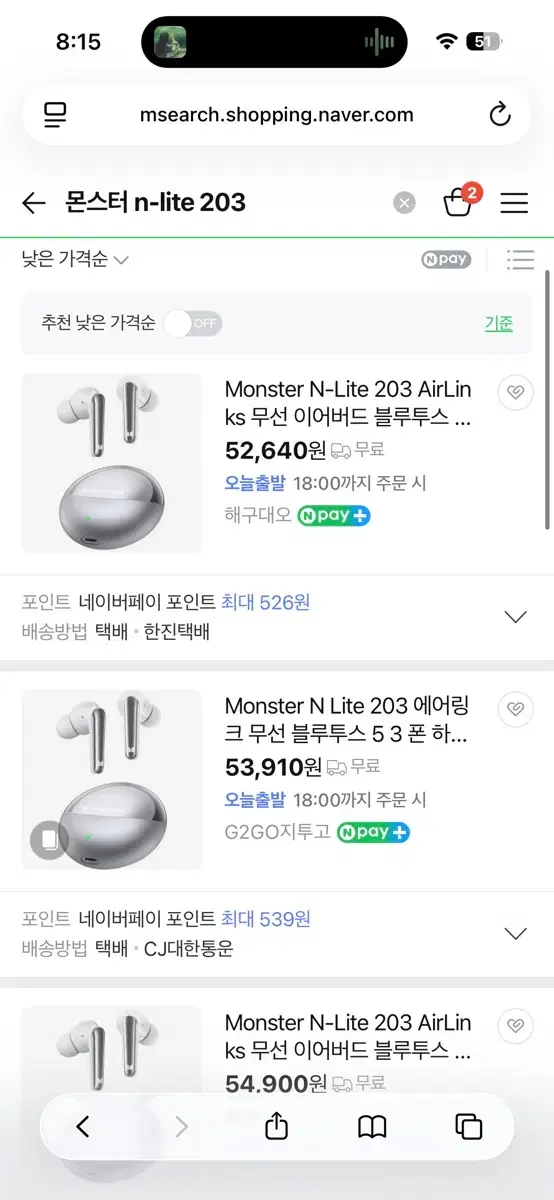Go back using the arrow beside search query

(x=34, y=203)
